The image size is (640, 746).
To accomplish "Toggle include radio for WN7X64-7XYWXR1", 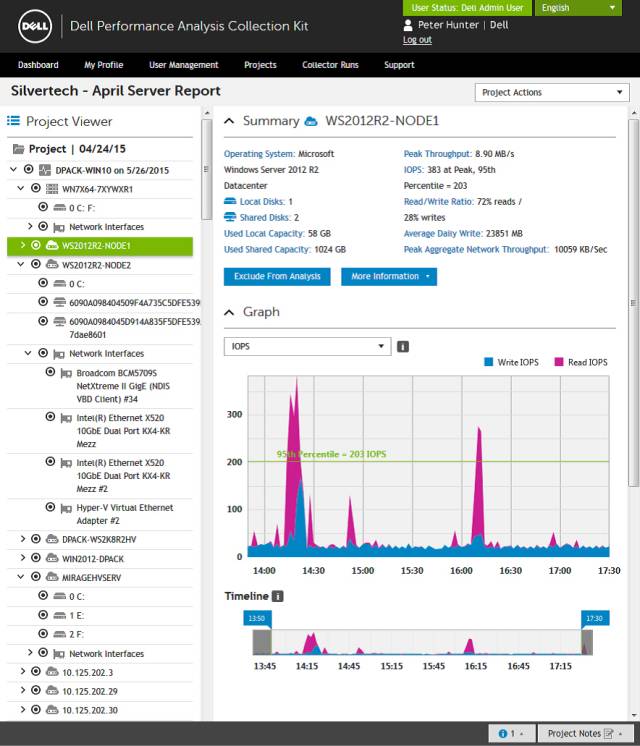I will [x=36, y=188].
